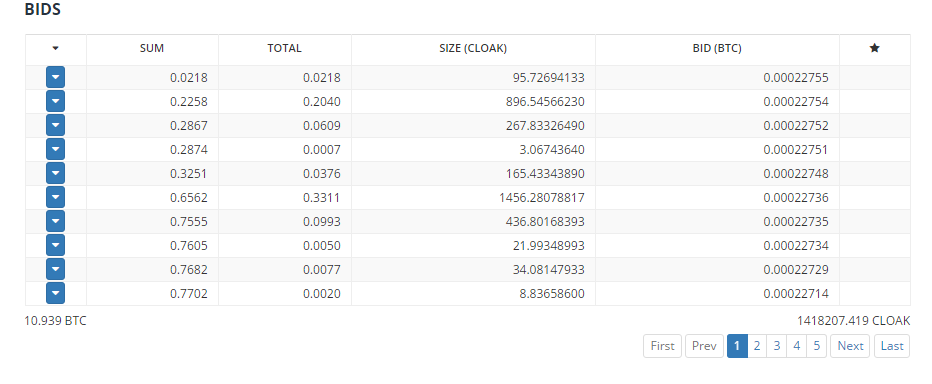
Task: Click bid price 0.00022748
Action: pyautogui.click(x=796, y=174)
